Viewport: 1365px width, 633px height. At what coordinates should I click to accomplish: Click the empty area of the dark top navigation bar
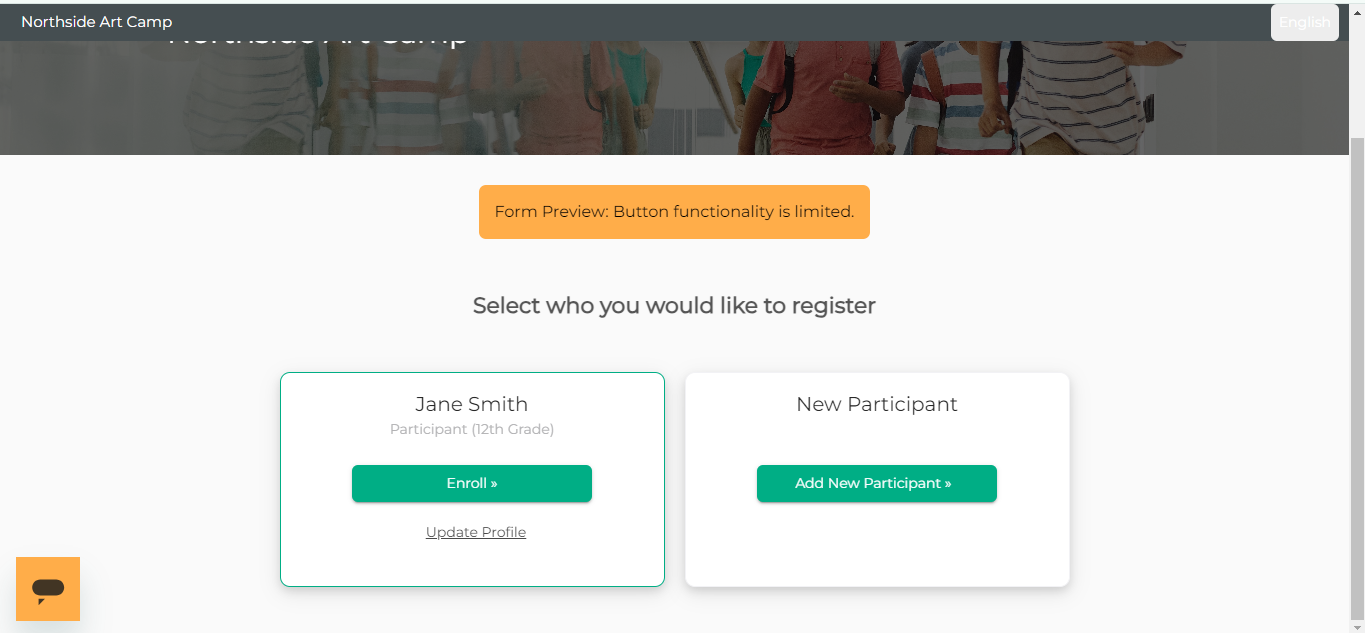720,21
